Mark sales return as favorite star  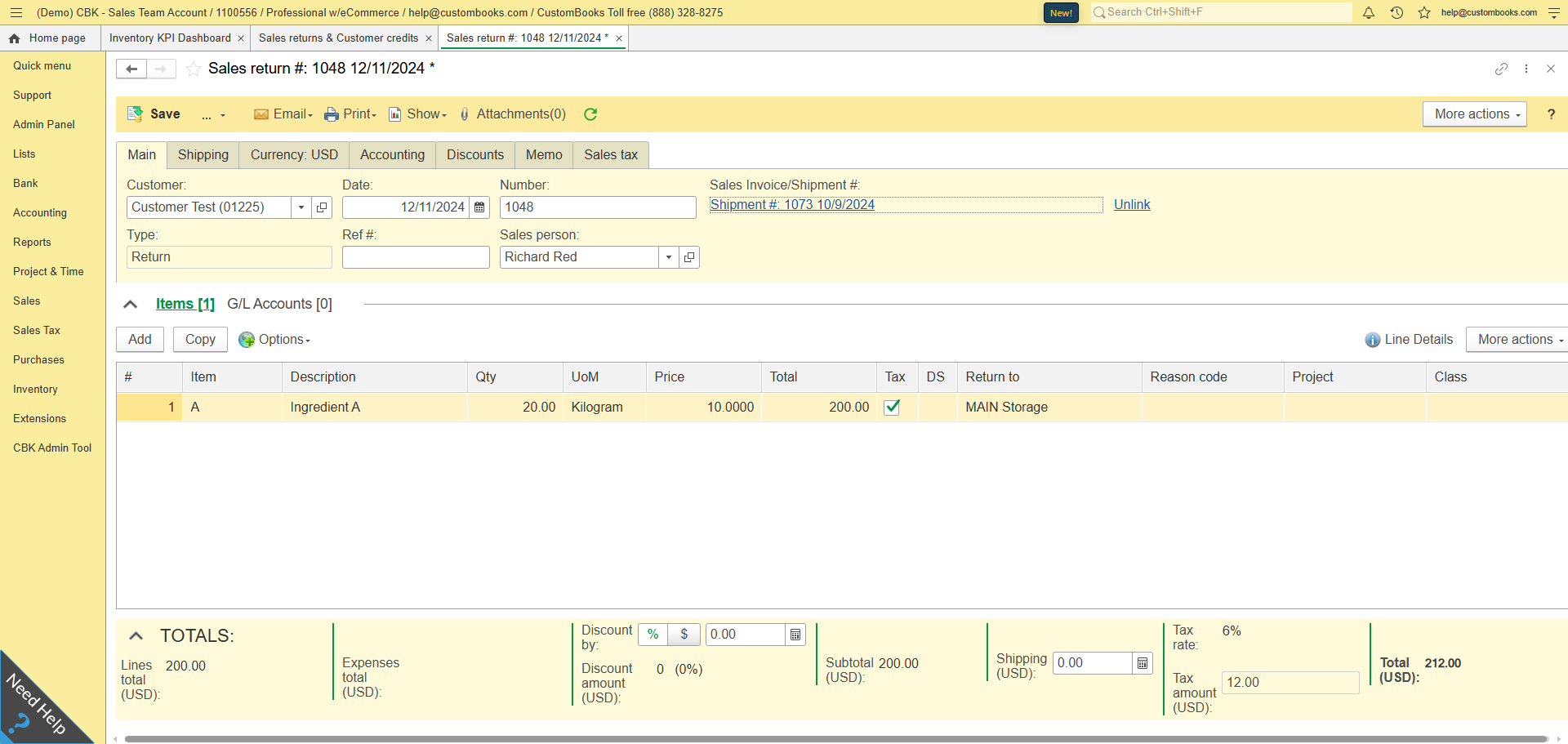click(194, 69)
